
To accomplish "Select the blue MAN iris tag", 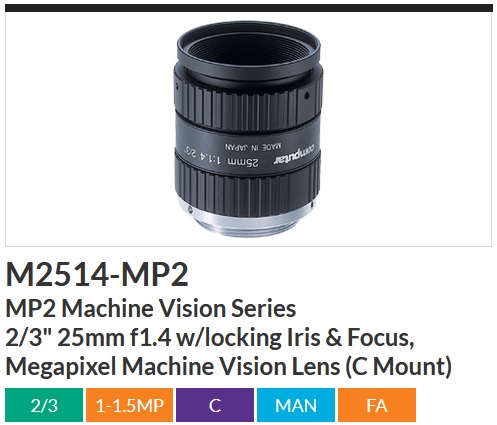I will tap(296, 405).
